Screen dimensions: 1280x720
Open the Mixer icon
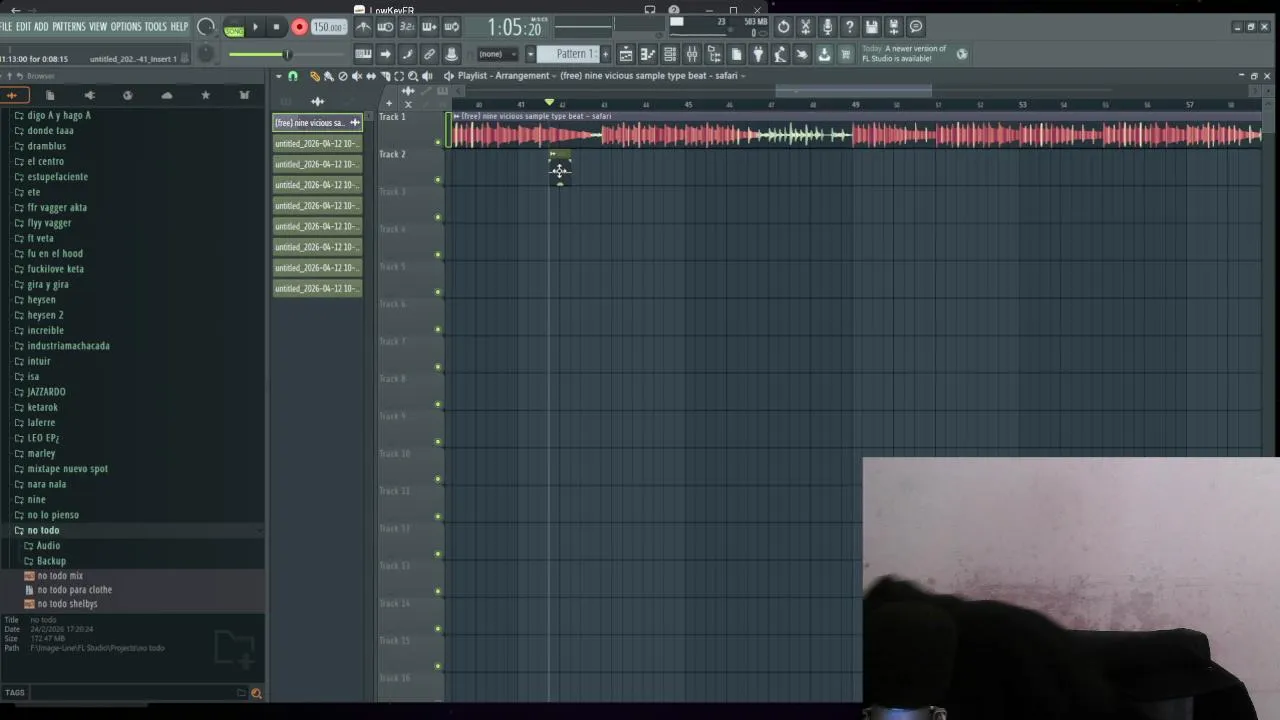pos(692,54)
